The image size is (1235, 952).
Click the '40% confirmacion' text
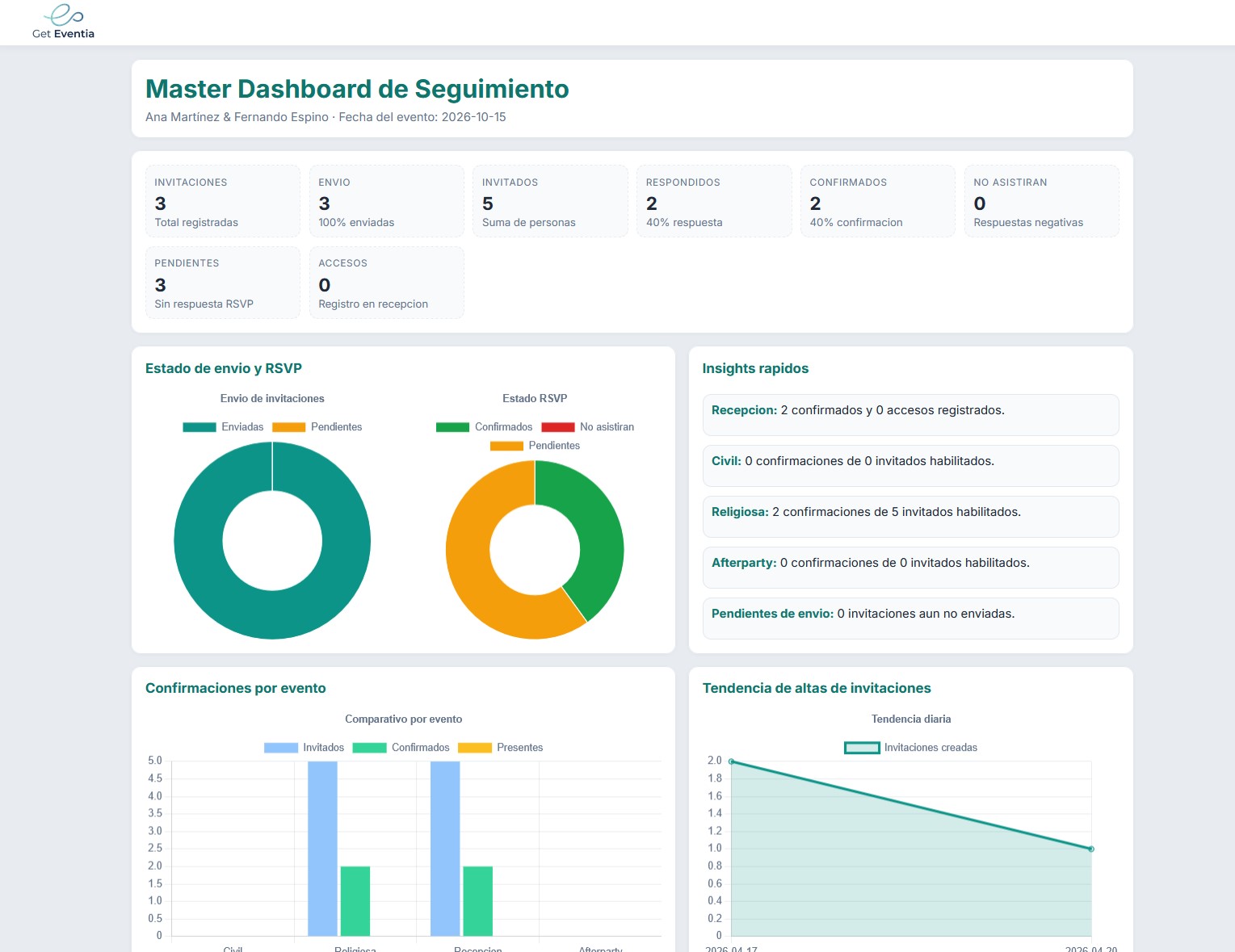pos(856,223)
